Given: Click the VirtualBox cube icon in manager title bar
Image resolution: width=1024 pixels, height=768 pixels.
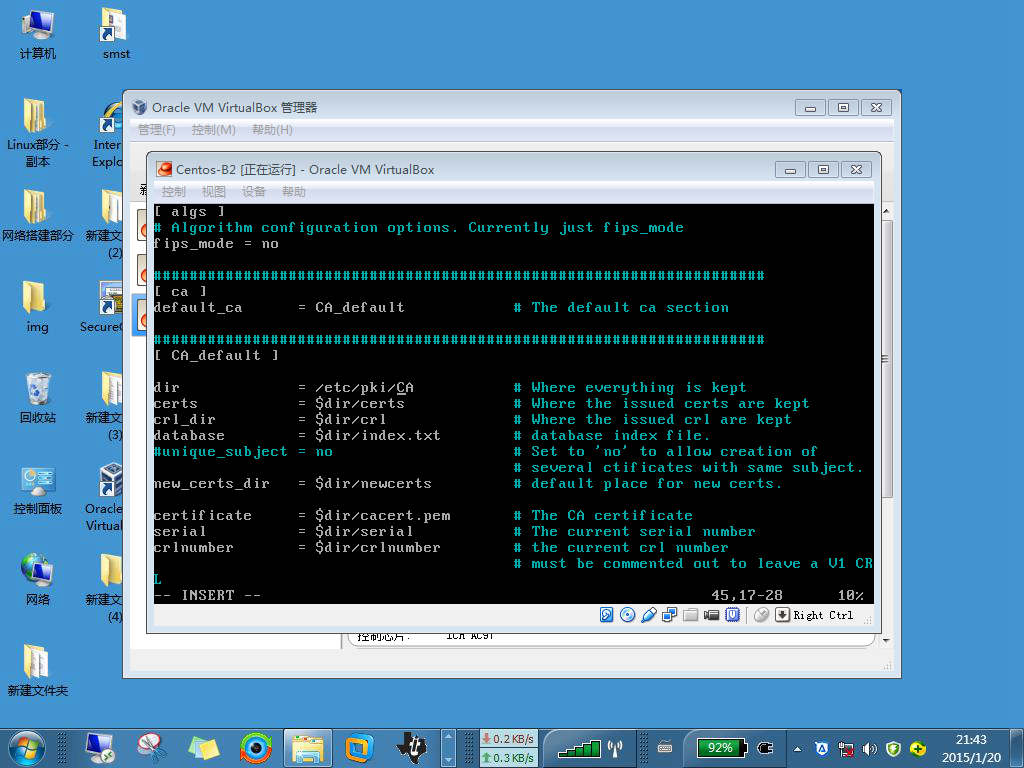Looking at the screenshot, I should pos(139,107).
